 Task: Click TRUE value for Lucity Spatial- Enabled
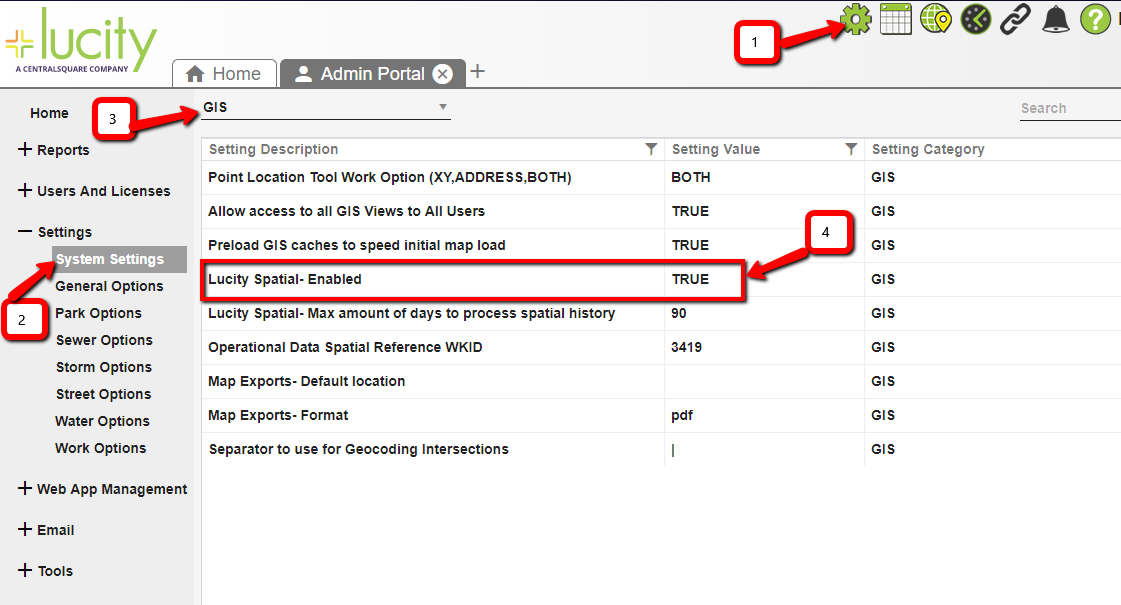click(691, 279)
